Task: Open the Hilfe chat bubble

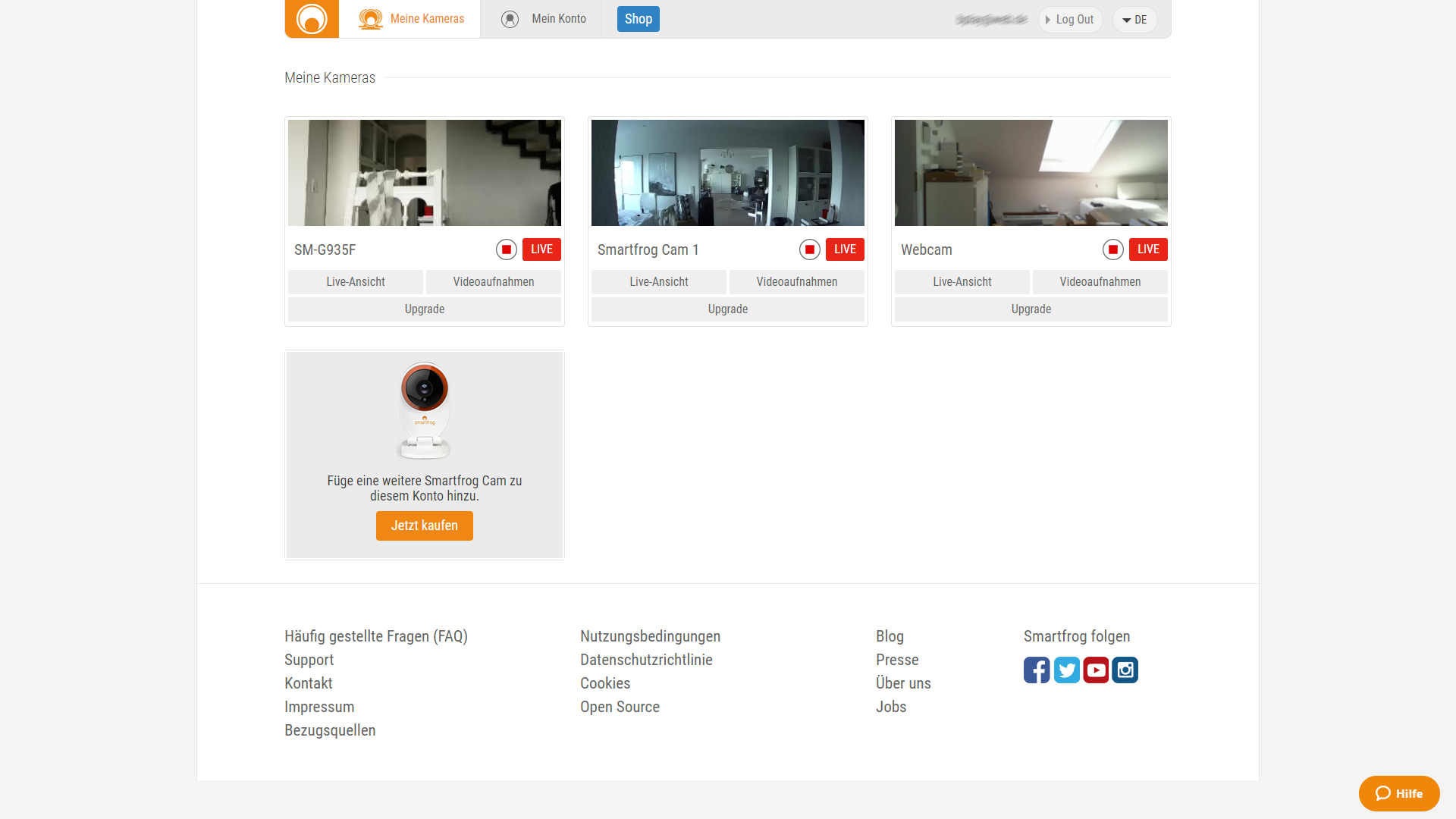Action: point(1398,793)
